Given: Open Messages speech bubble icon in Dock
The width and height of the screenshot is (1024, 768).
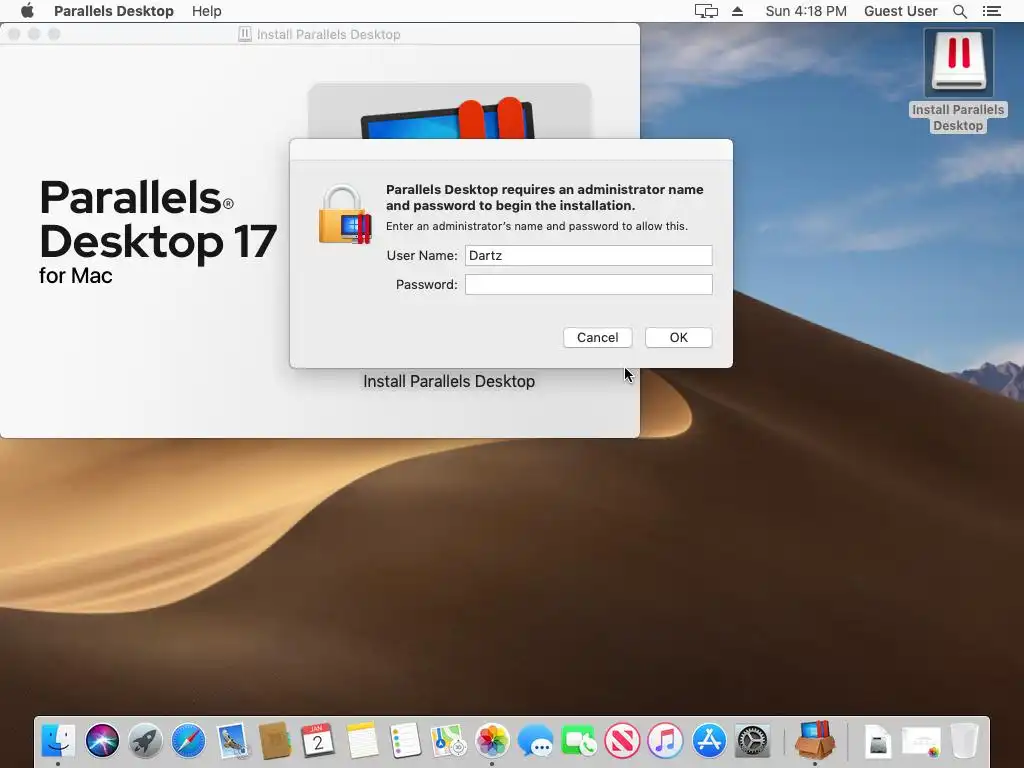Looking at the screenshot, I should (536, 741).
